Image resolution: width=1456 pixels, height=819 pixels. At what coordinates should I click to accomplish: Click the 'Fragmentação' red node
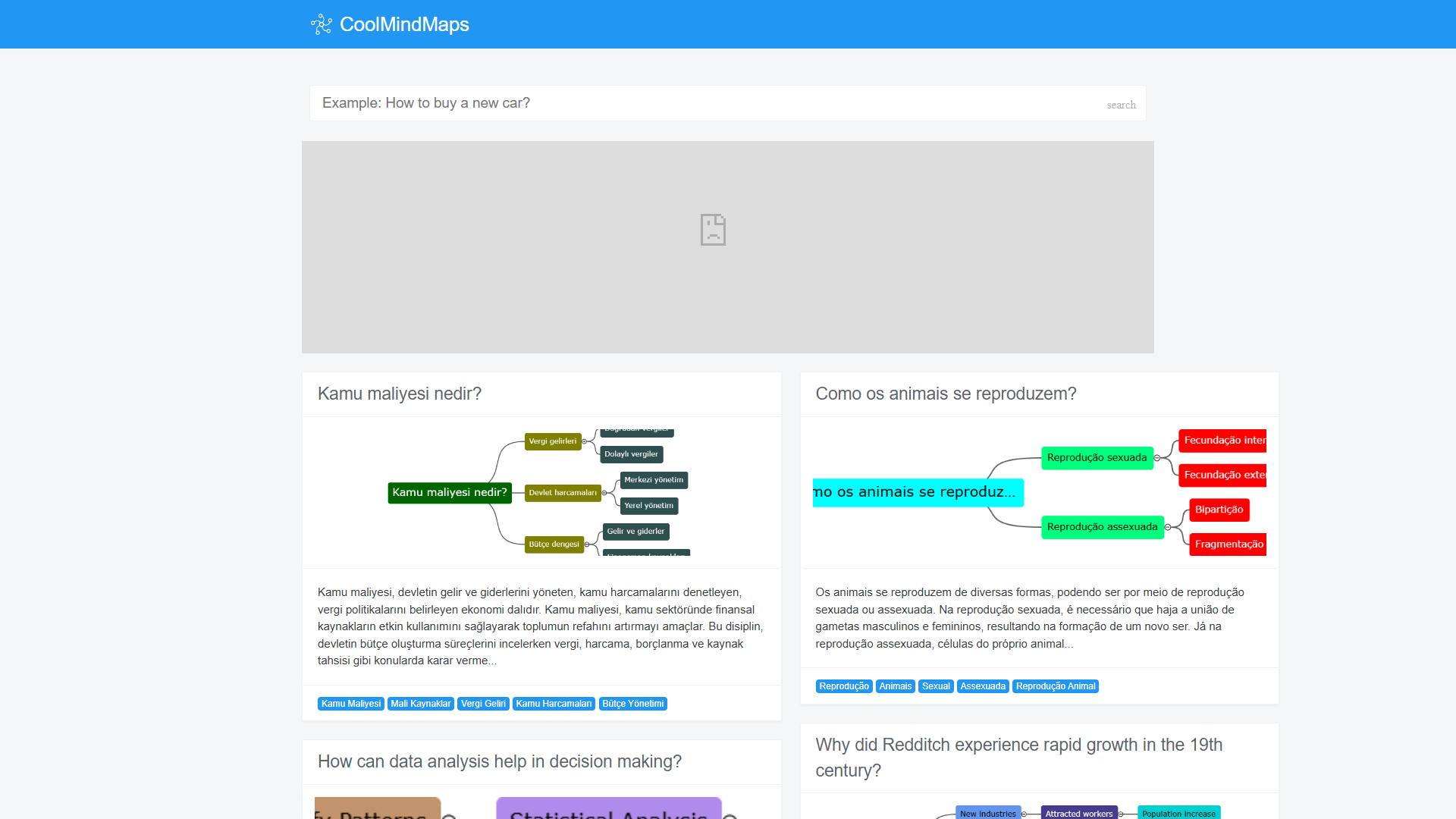(1228, 544)
